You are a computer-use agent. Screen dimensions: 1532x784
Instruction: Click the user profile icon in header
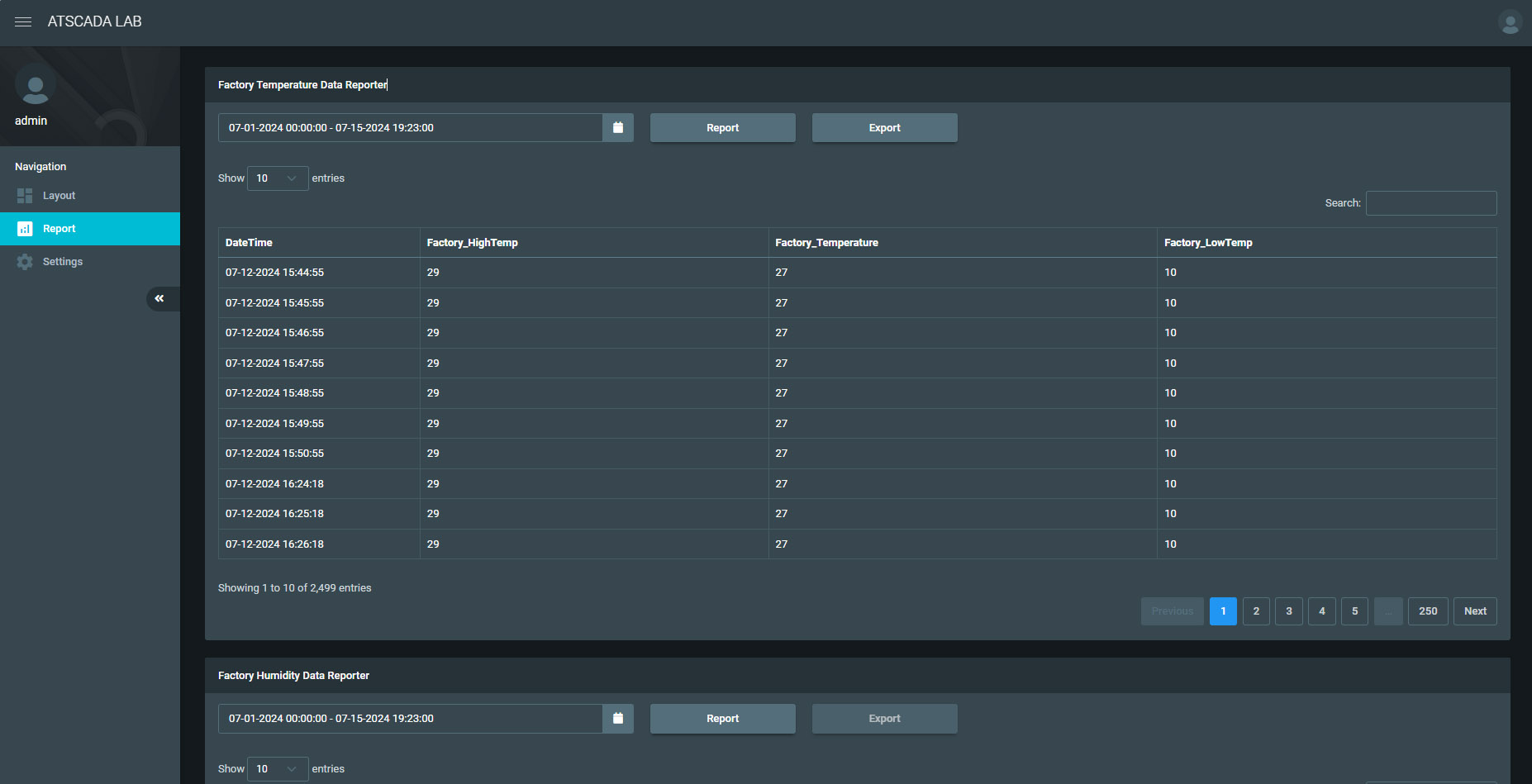(x=1510, y=22)
